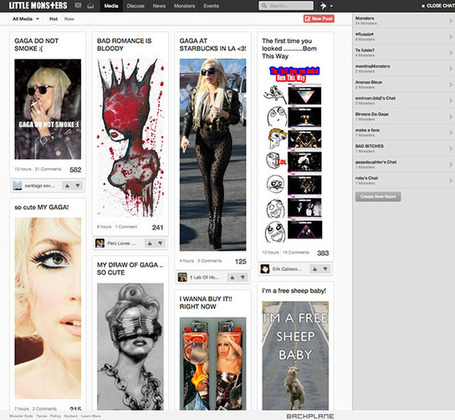Upvote the 'GAGA DO NOT SMOKE' post

67,186
